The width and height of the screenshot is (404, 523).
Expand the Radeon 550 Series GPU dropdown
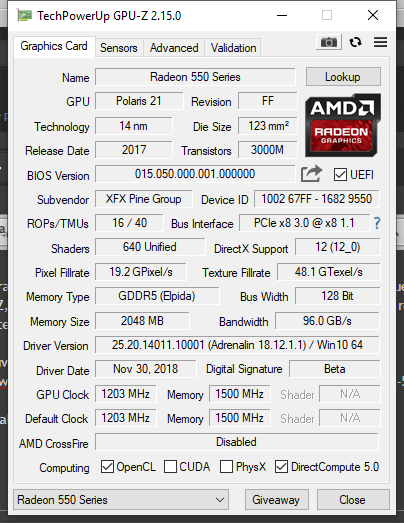pos(121,500)
